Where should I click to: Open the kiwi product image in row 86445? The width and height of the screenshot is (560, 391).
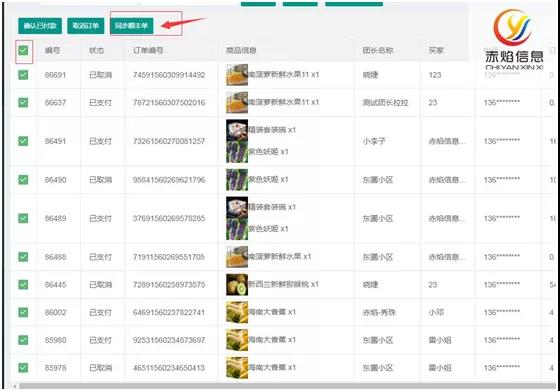click(237, 285)
